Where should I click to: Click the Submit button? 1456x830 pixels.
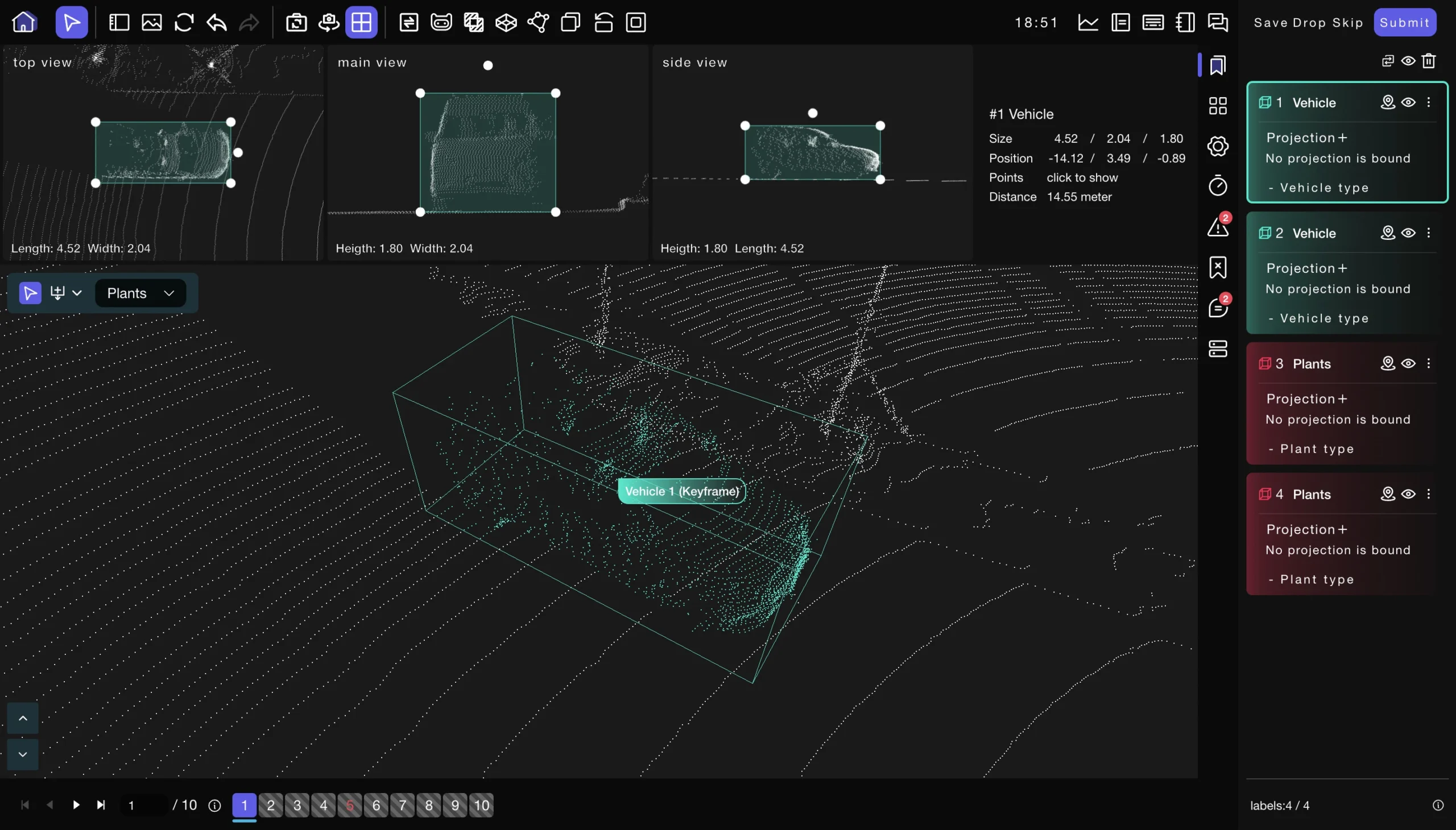point(1404,22)
